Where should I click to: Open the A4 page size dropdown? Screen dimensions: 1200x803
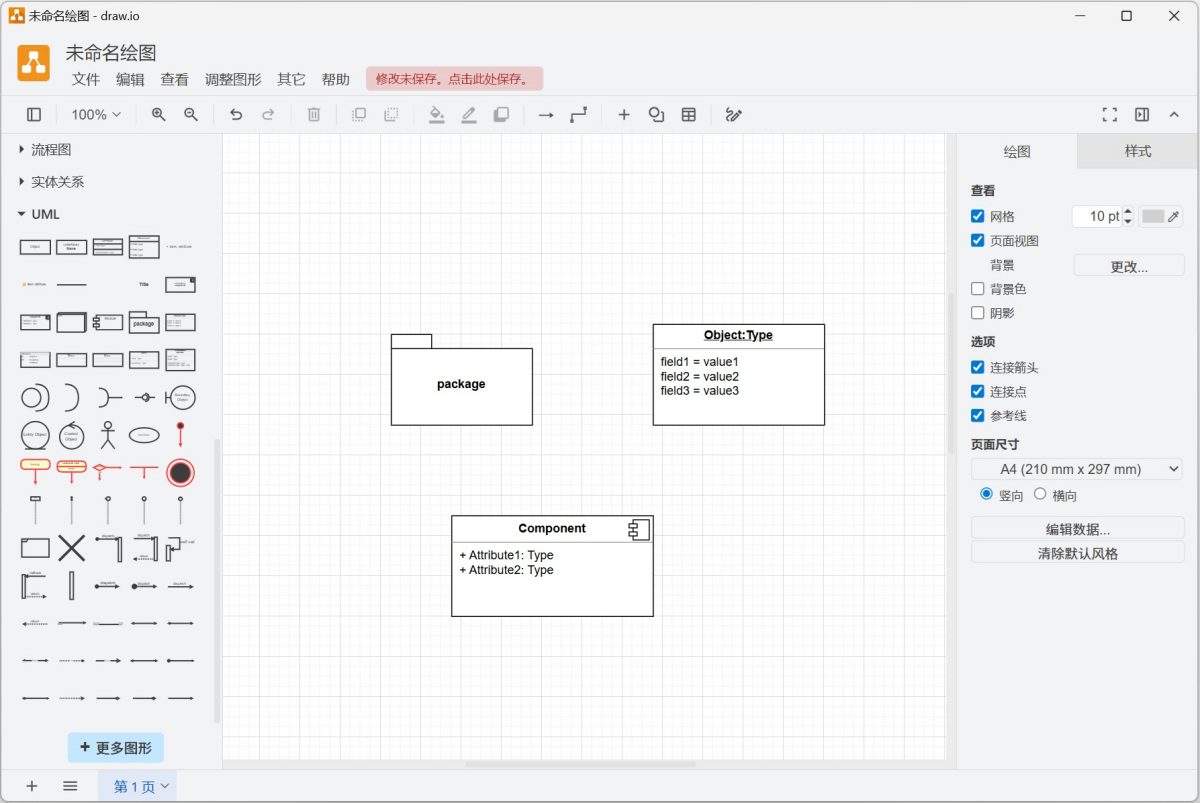click(1077, 468)
